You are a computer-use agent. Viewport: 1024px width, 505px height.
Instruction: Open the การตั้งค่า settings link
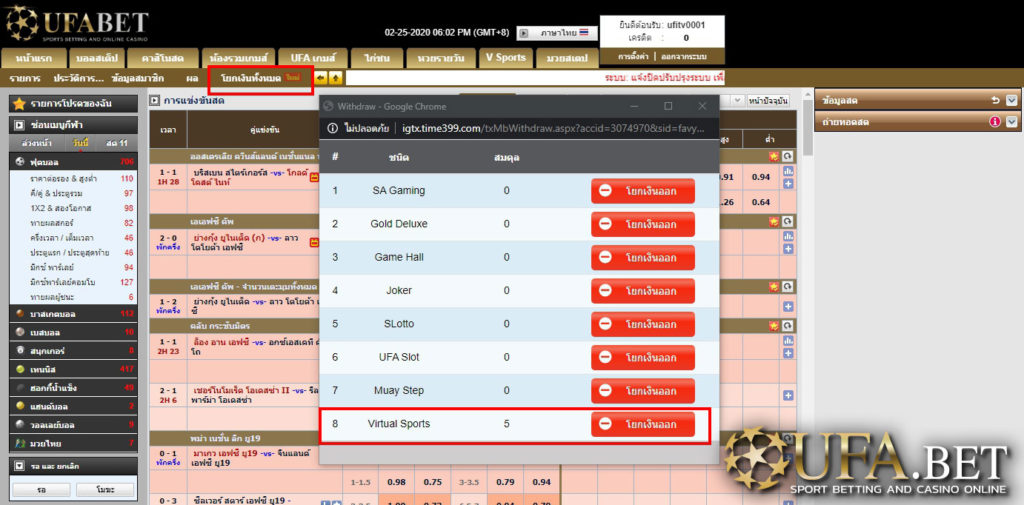(633, 57)
